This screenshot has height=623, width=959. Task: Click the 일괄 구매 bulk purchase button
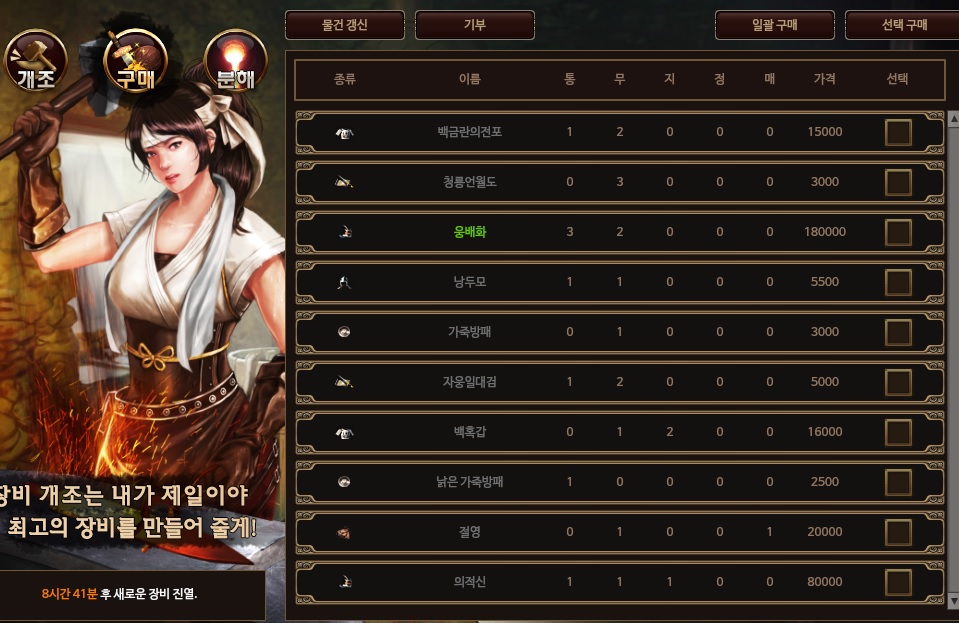tap(774, 25)
